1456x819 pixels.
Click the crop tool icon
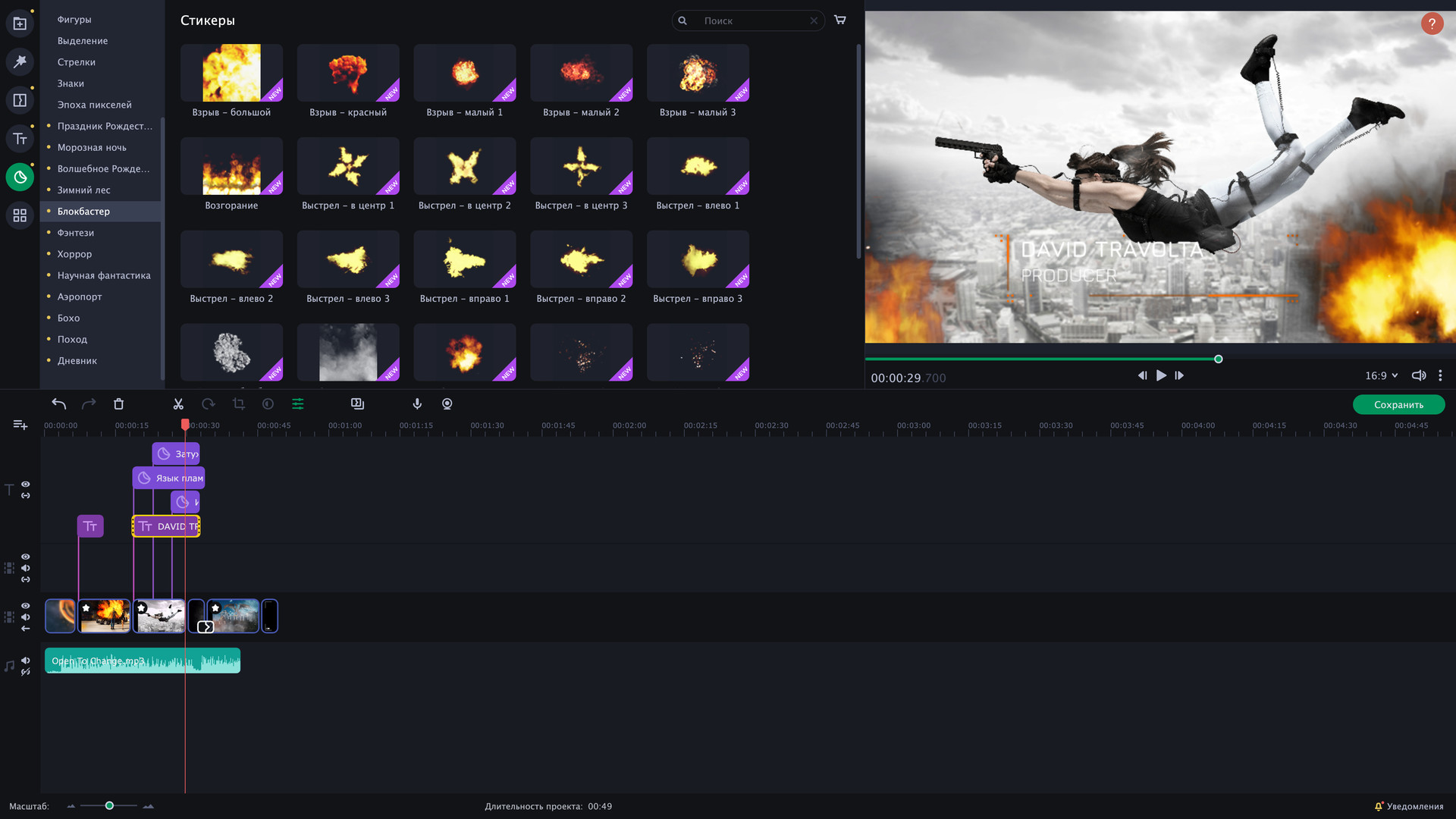tap(238, 404)
